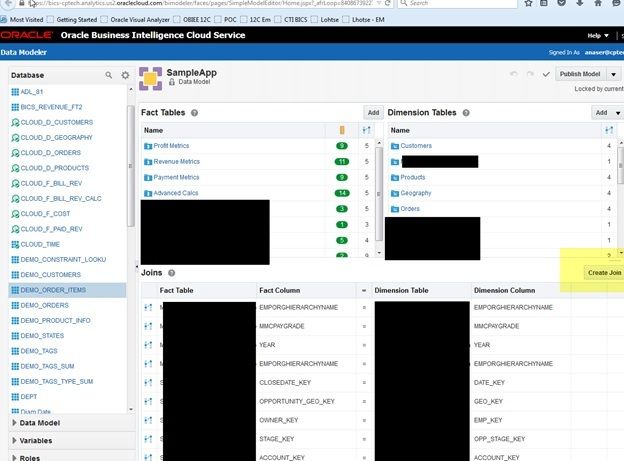Open the Dimension Tables Add dropdown arrow
This screenshot has width=624, height=461.
[618, 113]
